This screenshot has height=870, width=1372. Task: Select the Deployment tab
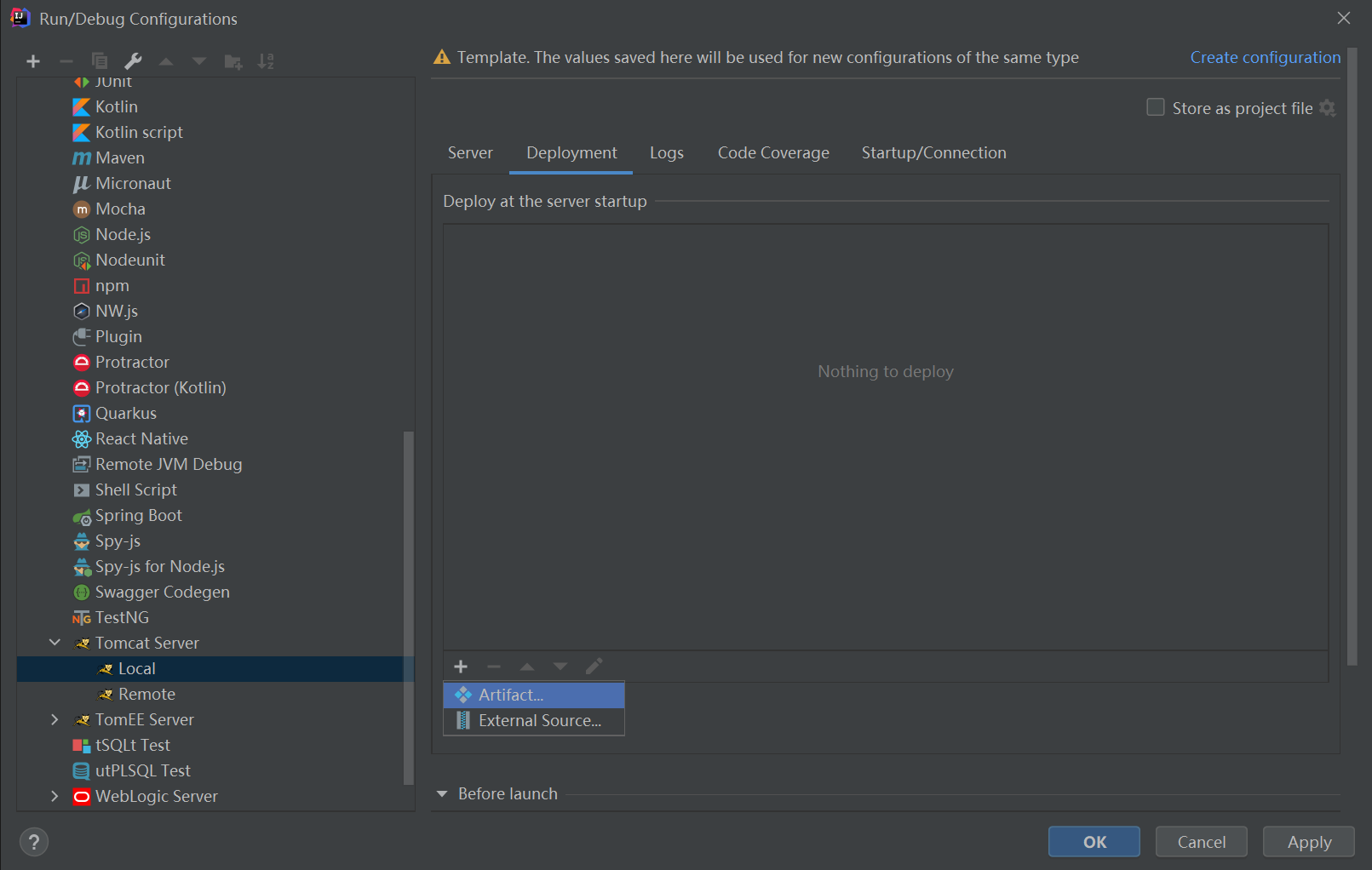click(x=571, y=153)
